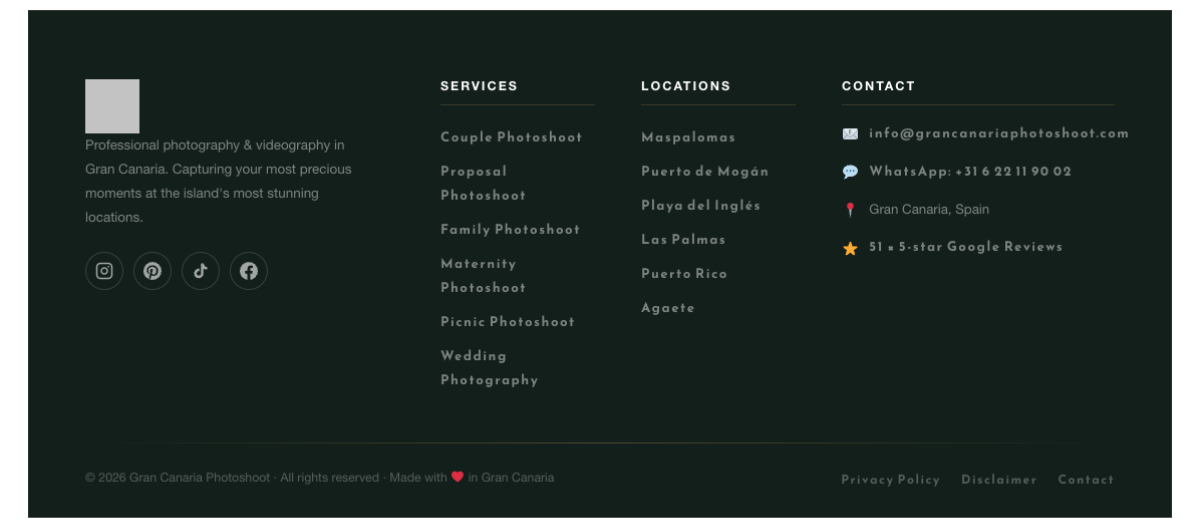
Task: Open the Pinterest social icon
Action: tap(152, 271)
